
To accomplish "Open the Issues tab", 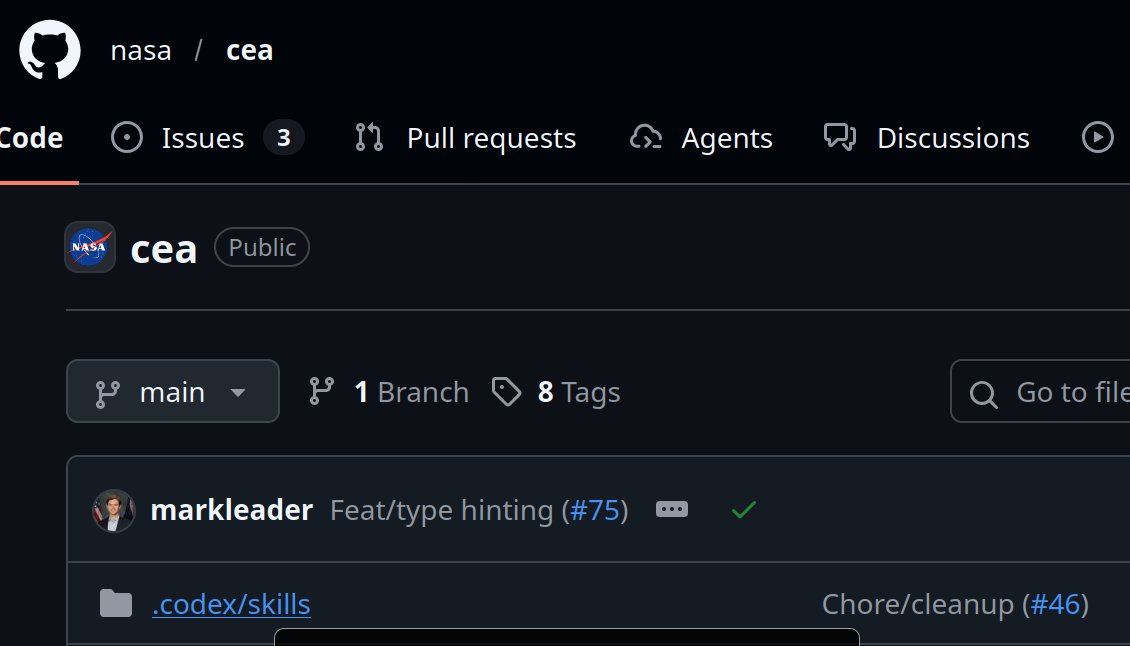I will click(x=207, y=138).
